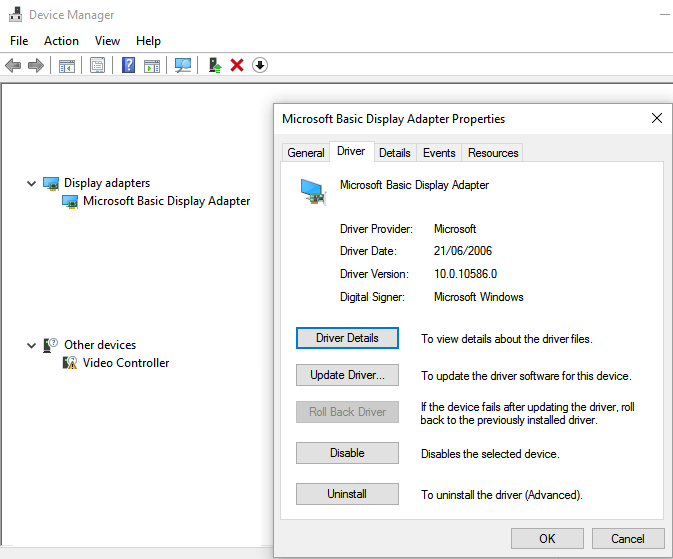Click the Device Manager window title text

(72, 15)
